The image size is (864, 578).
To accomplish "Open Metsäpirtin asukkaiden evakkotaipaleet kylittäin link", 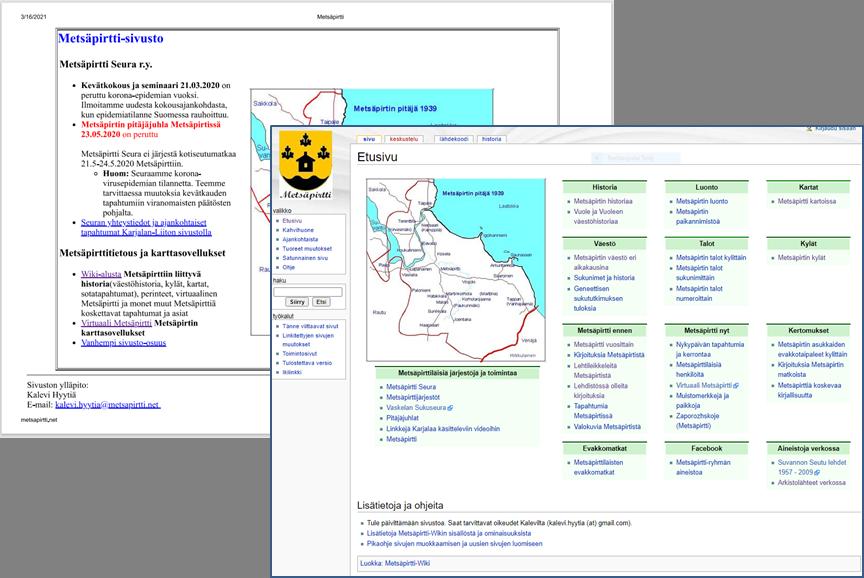I will tap(812, 349).
